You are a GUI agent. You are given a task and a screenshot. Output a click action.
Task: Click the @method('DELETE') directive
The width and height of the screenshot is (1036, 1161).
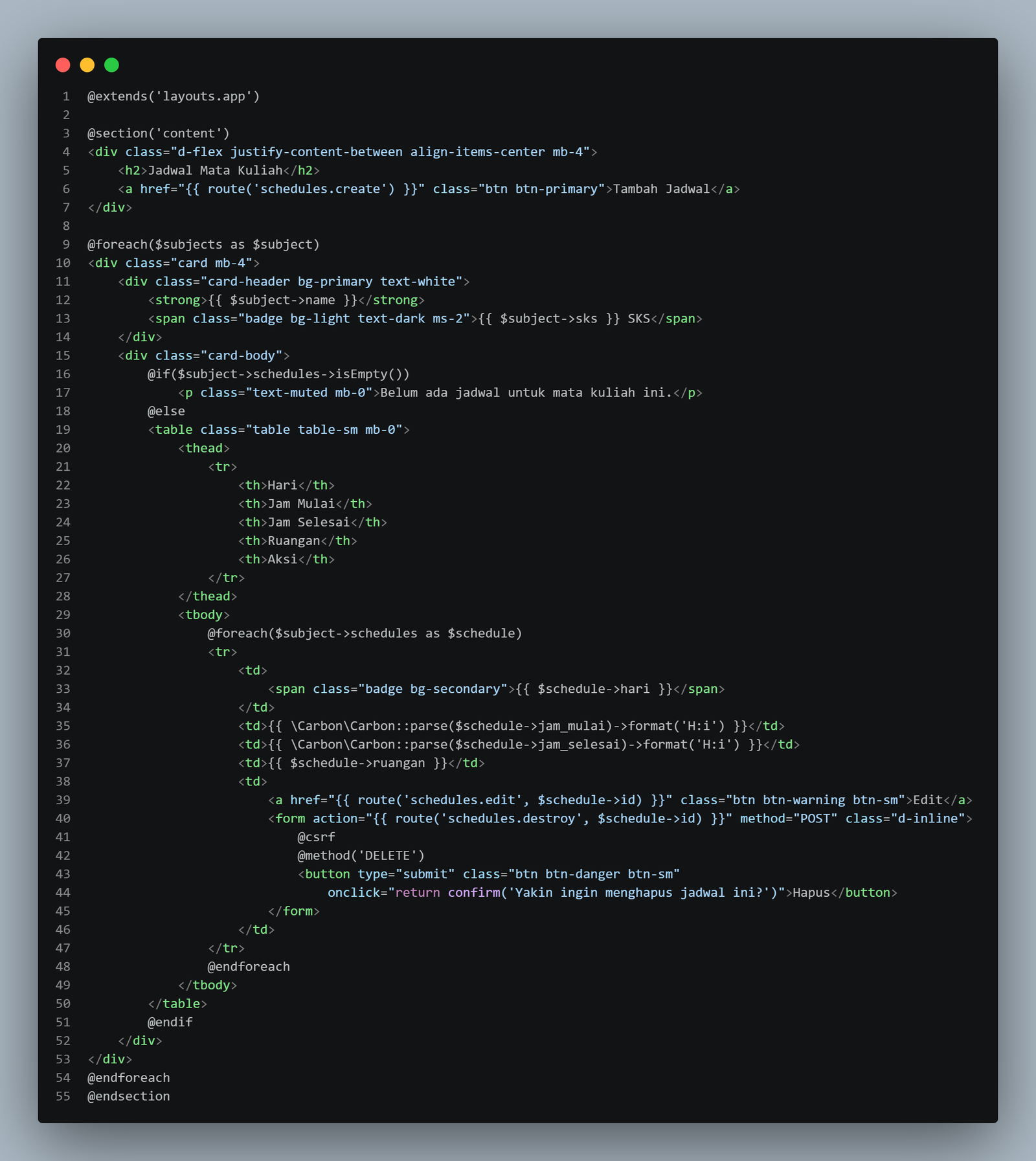point(361,856)
